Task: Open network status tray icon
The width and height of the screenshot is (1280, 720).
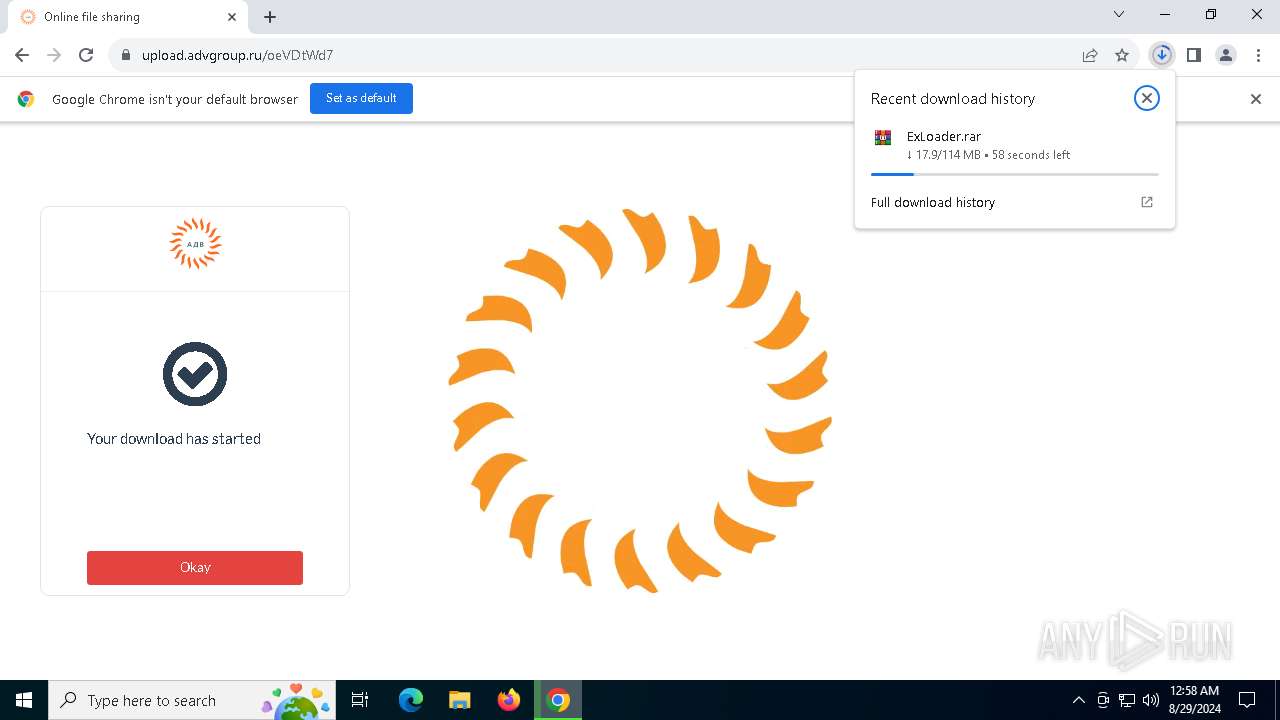Action: click(1127, 700)
